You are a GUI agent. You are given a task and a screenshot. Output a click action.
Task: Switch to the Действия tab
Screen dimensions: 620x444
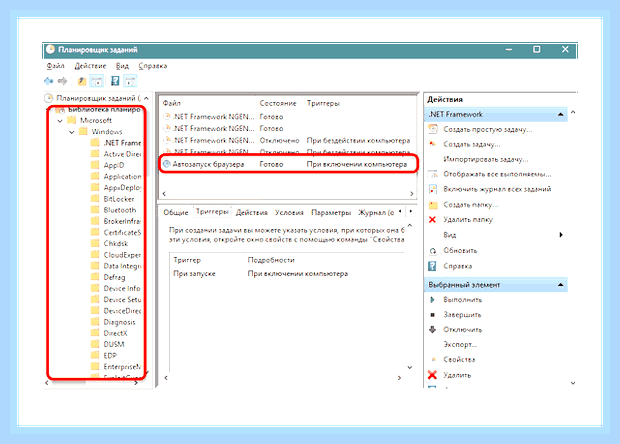[251, 212]
